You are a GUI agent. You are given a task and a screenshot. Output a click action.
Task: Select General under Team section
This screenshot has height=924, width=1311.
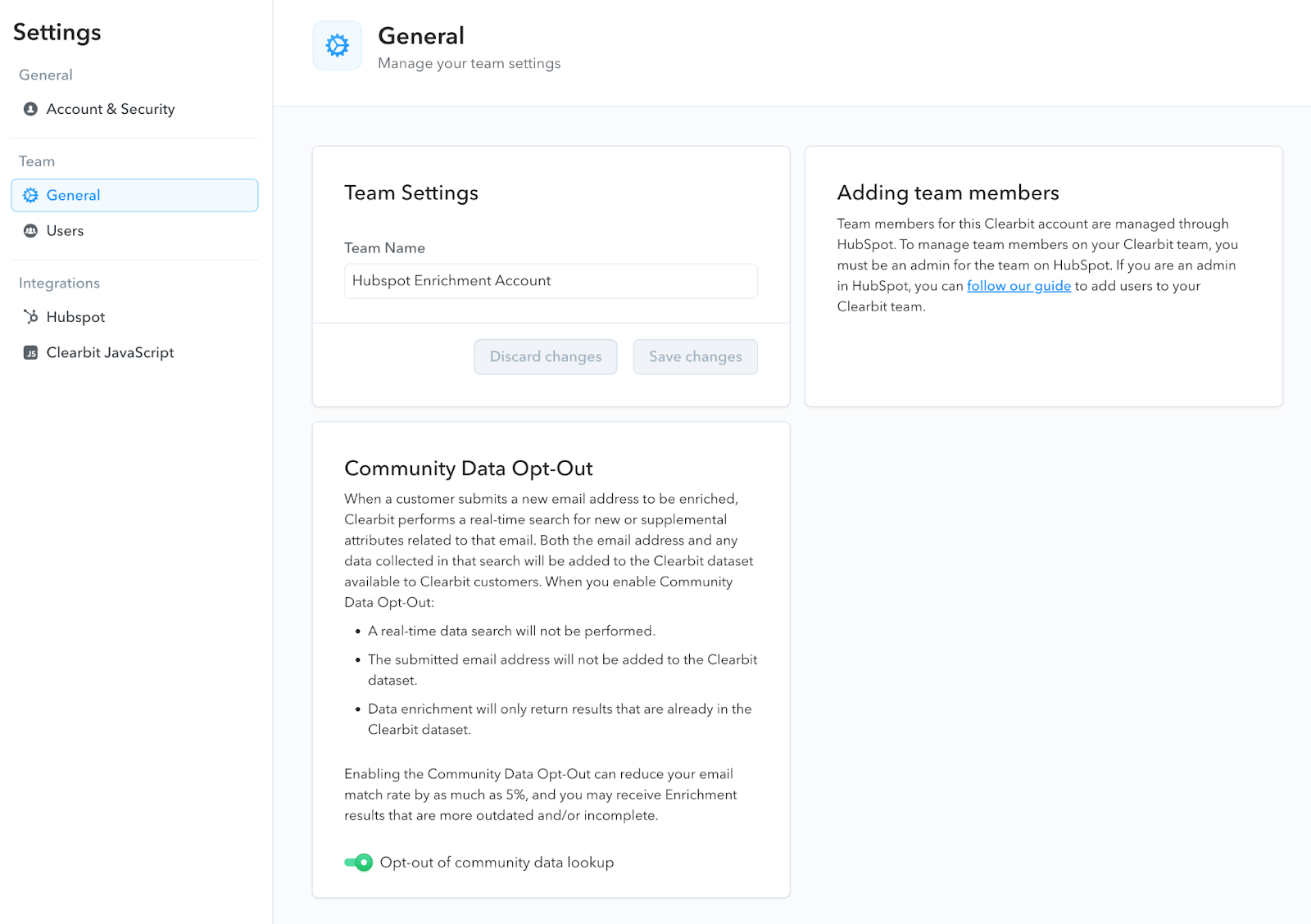134,195
